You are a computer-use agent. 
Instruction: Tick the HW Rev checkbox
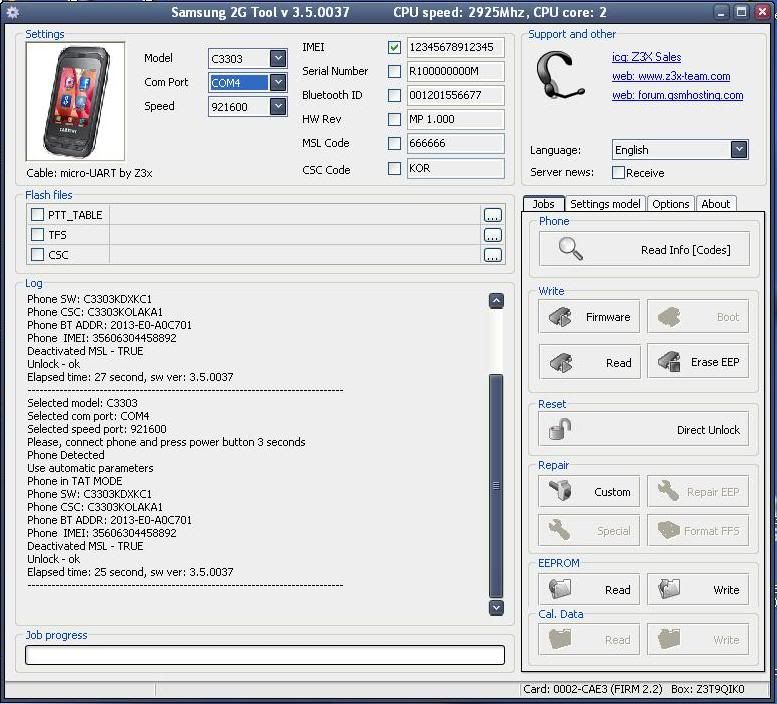(394, 119)
